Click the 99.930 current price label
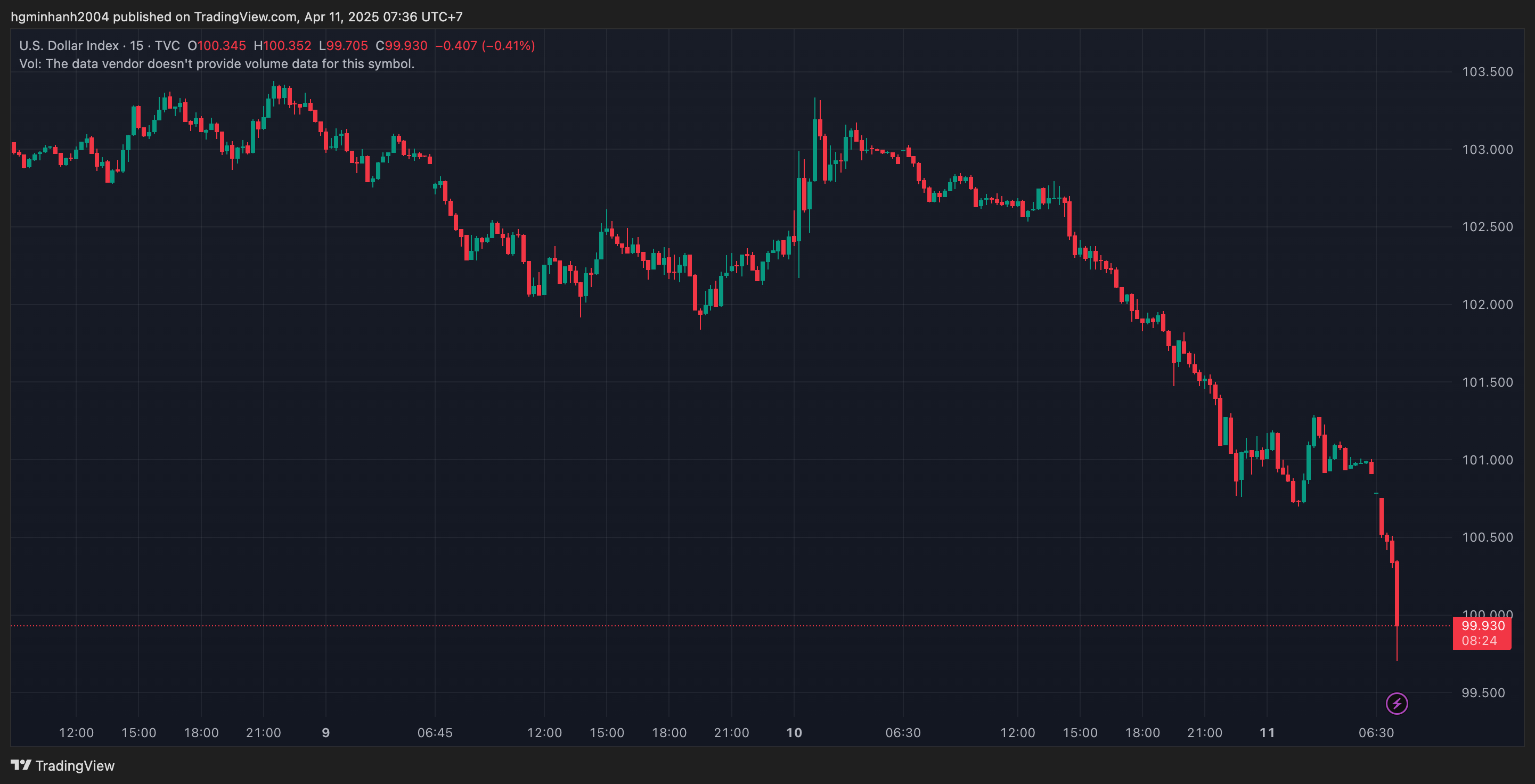The width and height of the screenshot is (1535, 784). coord(1483,625)
